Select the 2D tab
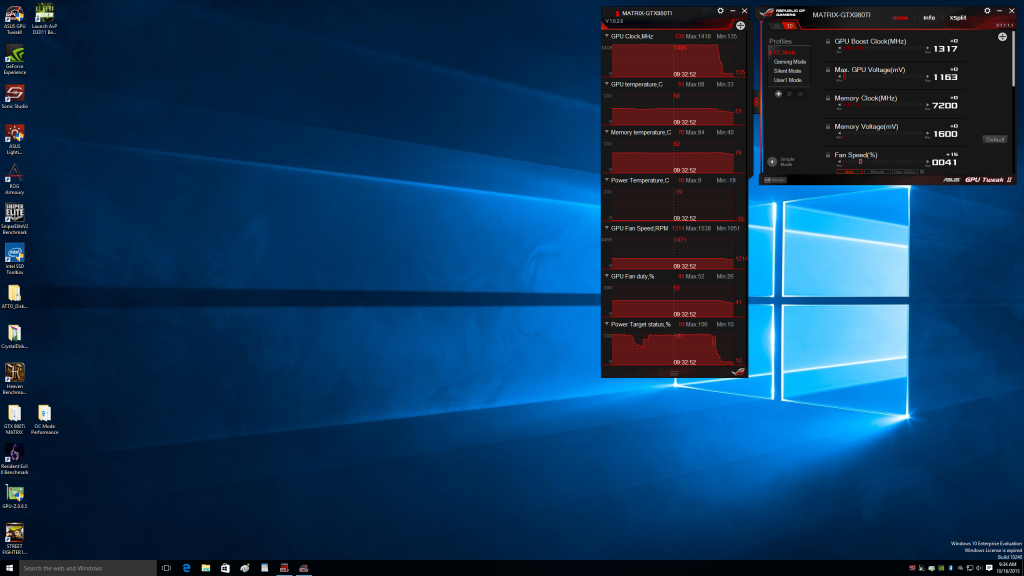Screen dimensions: 1024x576 point(776,26)
